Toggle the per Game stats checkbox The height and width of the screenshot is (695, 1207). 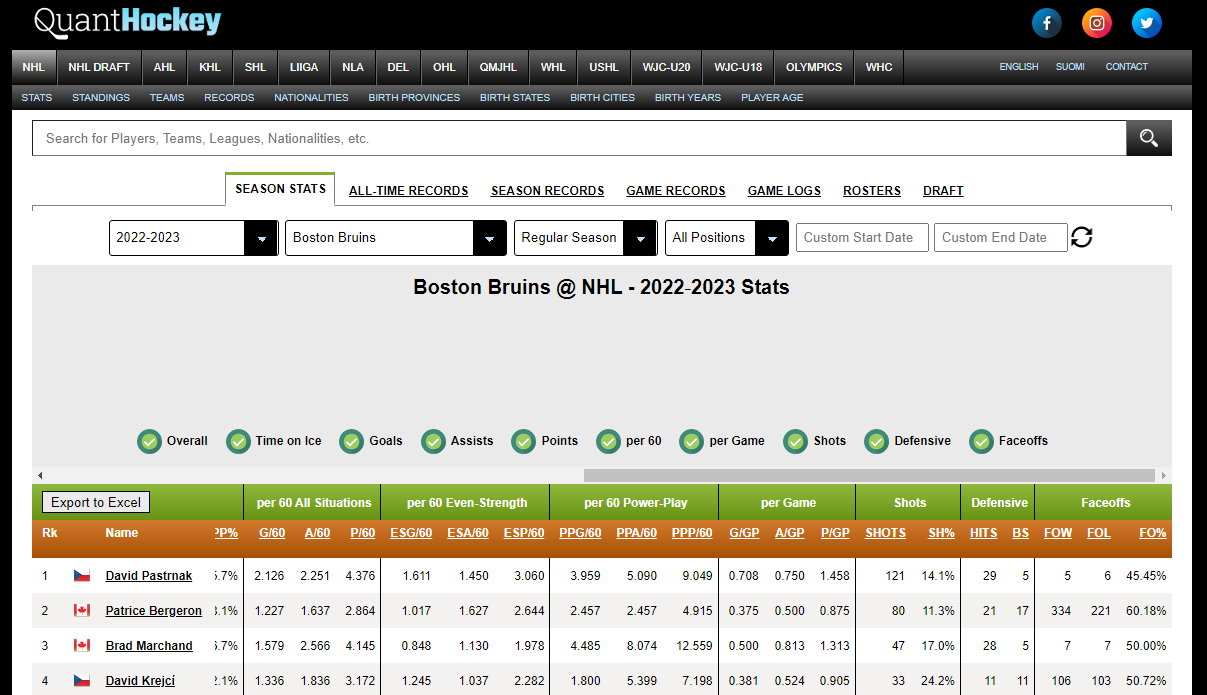[x=691, y=441]
